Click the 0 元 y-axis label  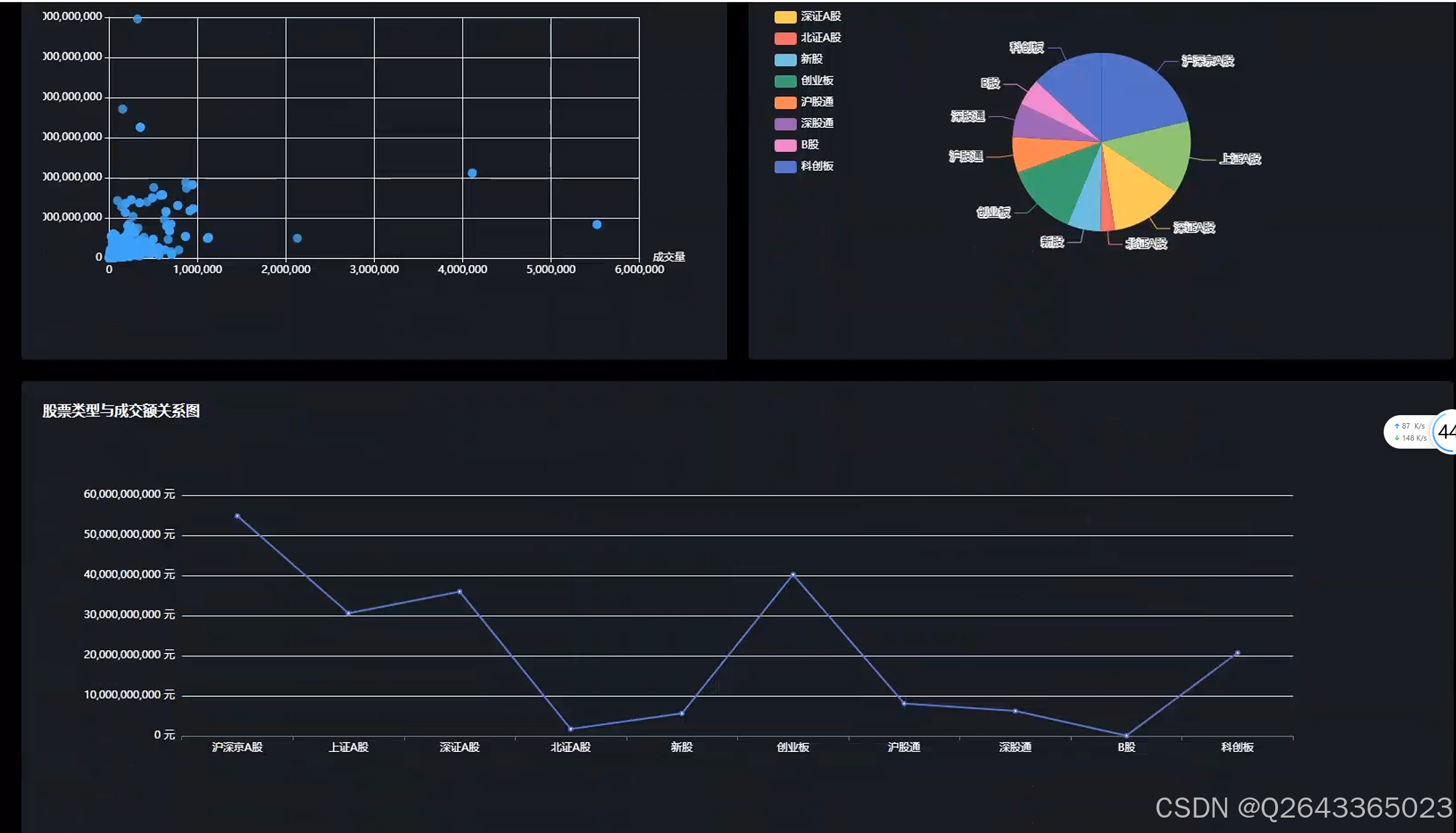tap(165, 735)
